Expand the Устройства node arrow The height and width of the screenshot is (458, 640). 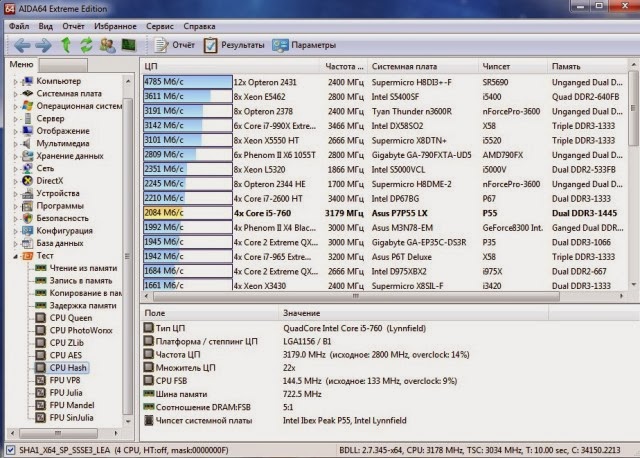(15, 194)
